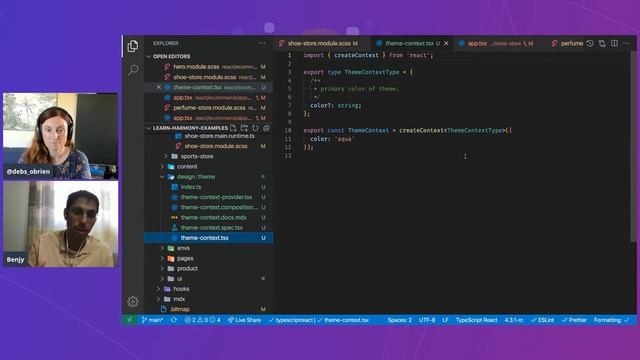This screenshot has height=360, width=640.
Task: Open shoe-store.main.runtime.ts in the file tree
Action: tap(208, 136)
